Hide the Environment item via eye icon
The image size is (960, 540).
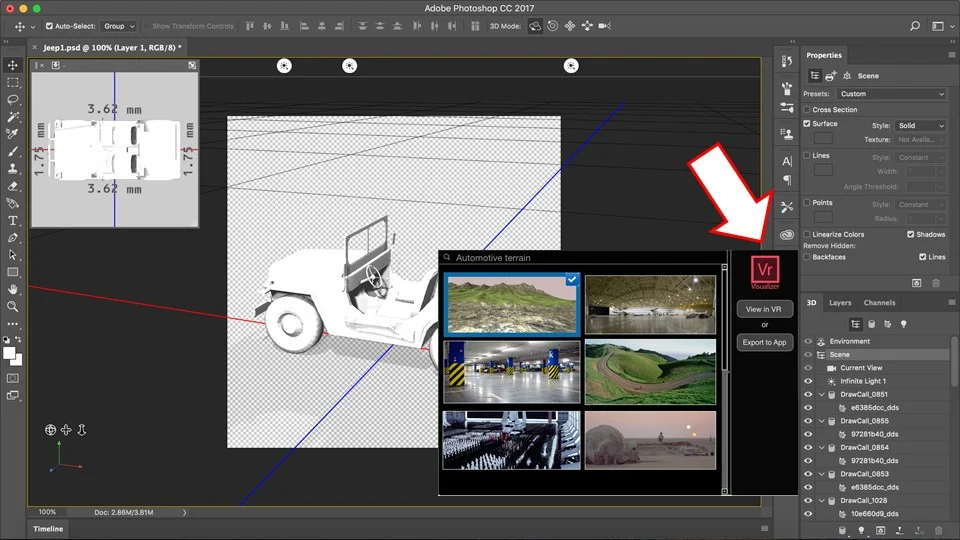[x=808, y=342]
